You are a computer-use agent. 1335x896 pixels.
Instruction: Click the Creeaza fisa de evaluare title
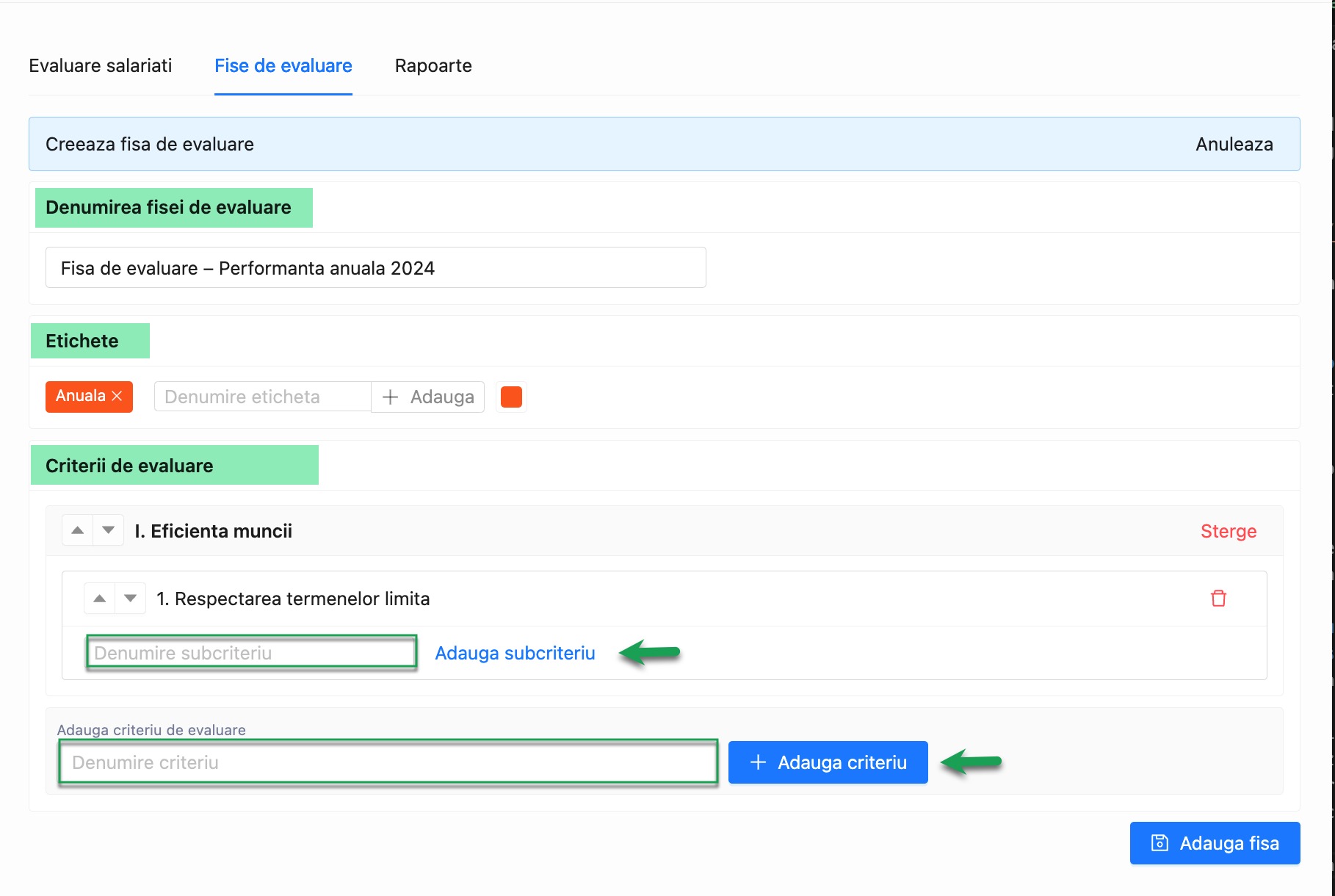pos(150,144)
